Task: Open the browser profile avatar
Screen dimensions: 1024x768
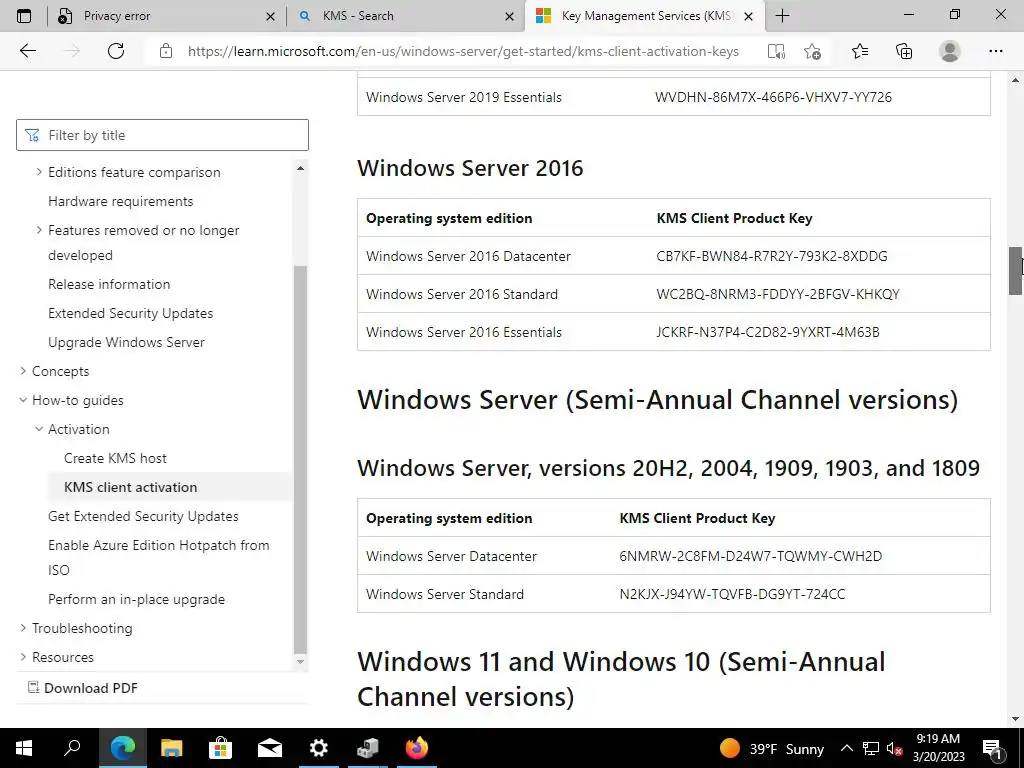Action: point(950,51)
